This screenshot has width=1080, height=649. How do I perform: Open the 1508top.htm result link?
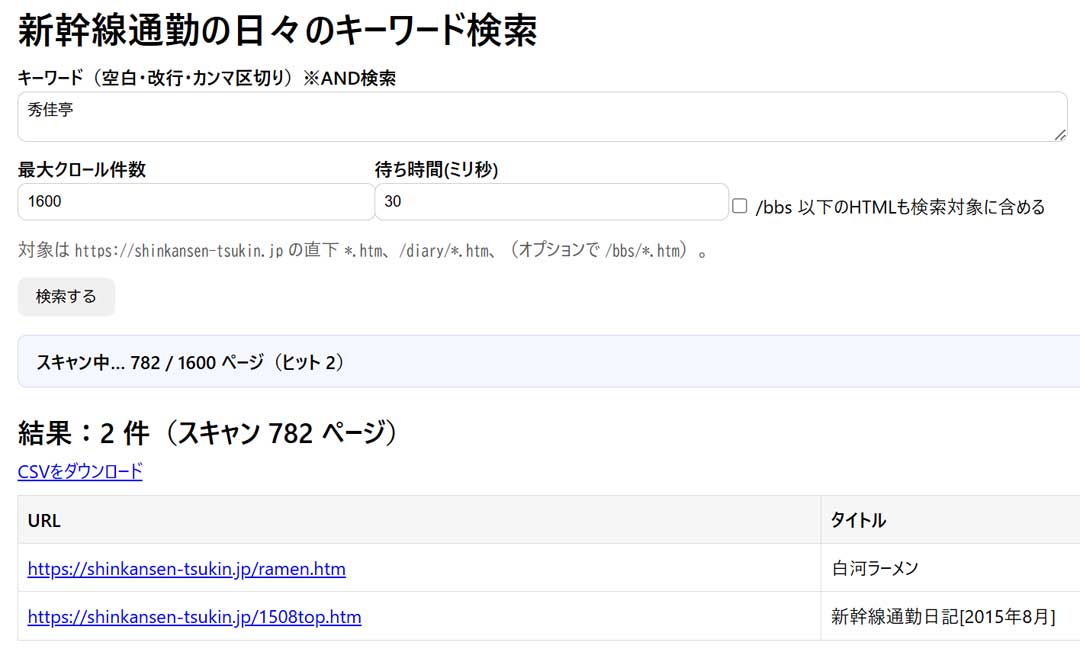click(x=194, y=617)
